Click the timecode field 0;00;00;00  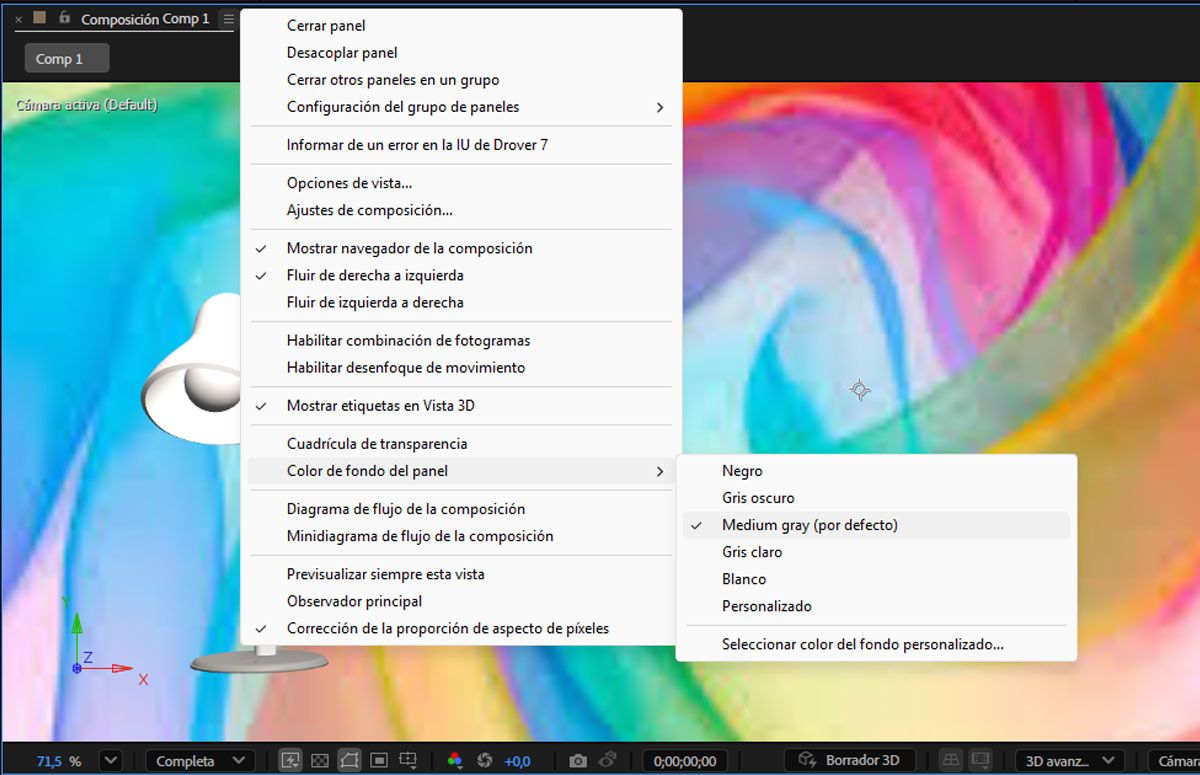[684, 760]
